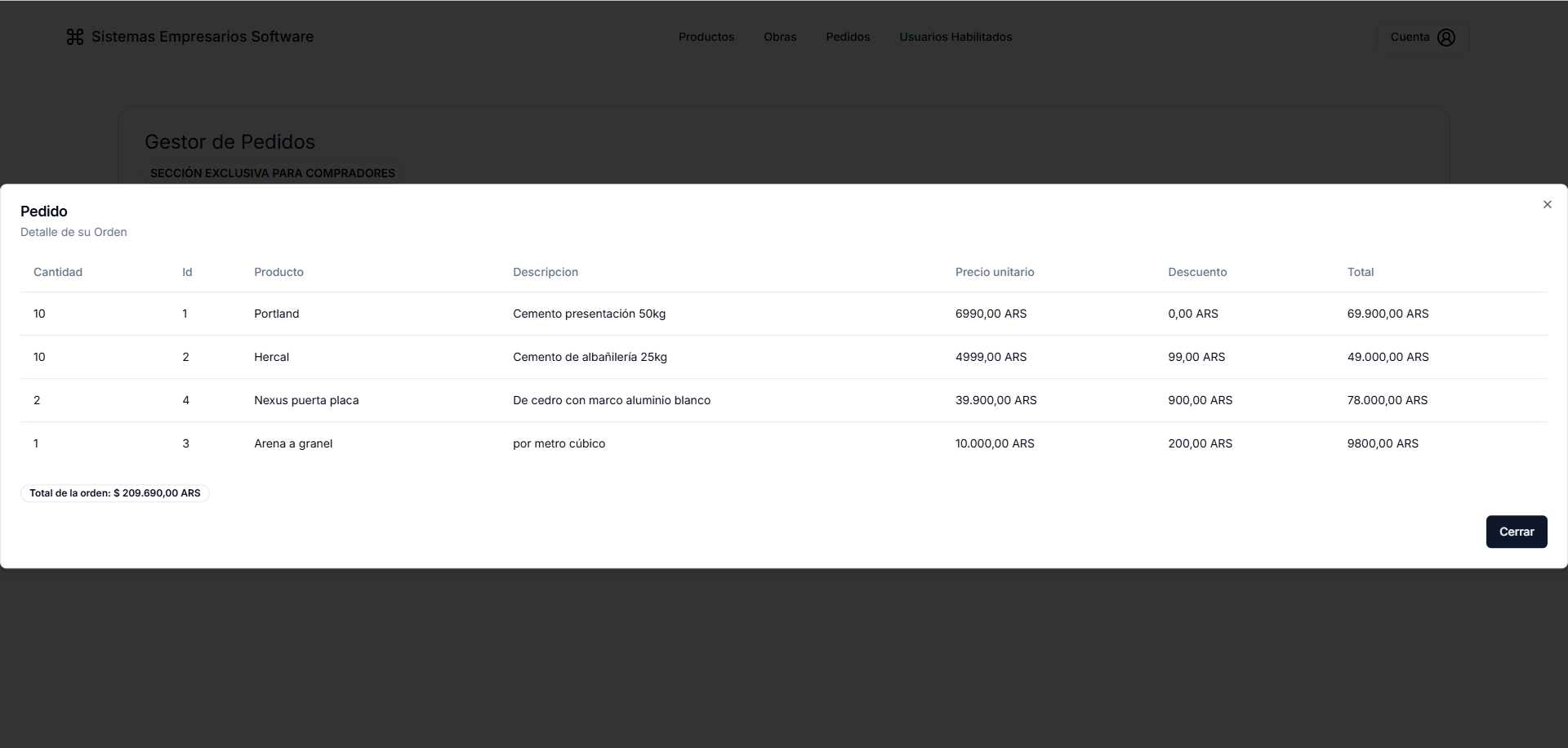Click the Descuento column header
1568x748 pixels.
coord(1196,272)
